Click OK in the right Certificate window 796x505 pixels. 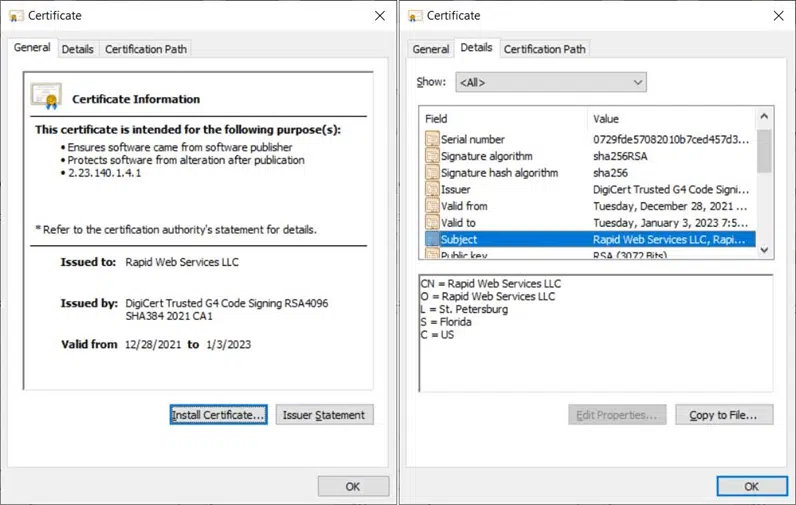[x=752, y=486]
